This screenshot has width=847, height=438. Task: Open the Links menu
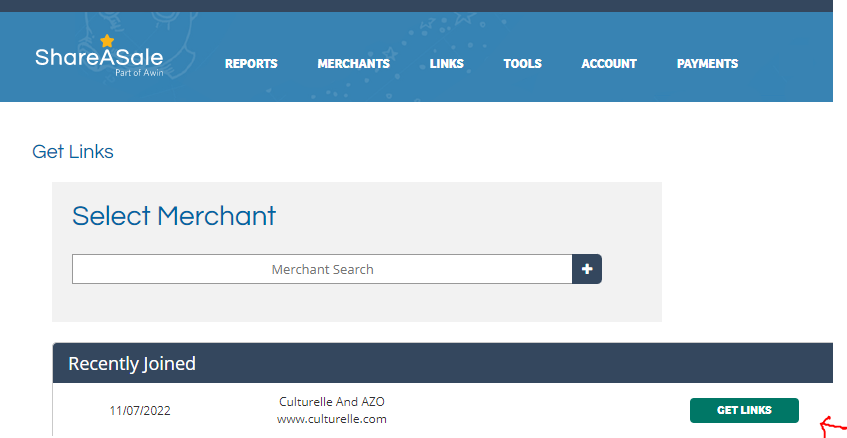click(x=447, y=64)
